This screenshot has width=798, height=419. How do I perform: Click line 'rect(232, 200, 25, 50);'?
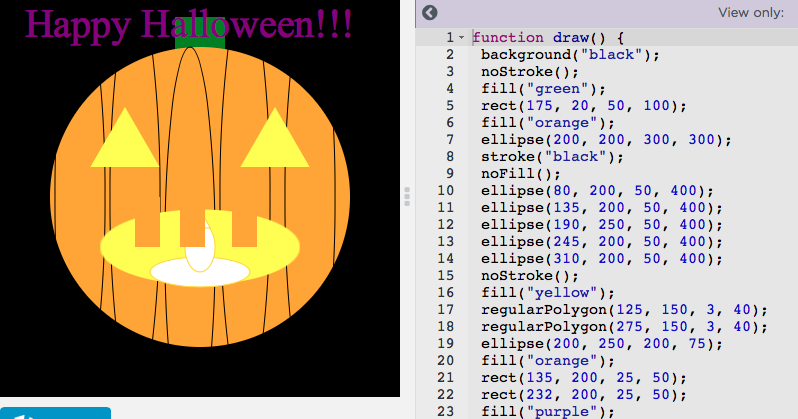tap(584, 395)
